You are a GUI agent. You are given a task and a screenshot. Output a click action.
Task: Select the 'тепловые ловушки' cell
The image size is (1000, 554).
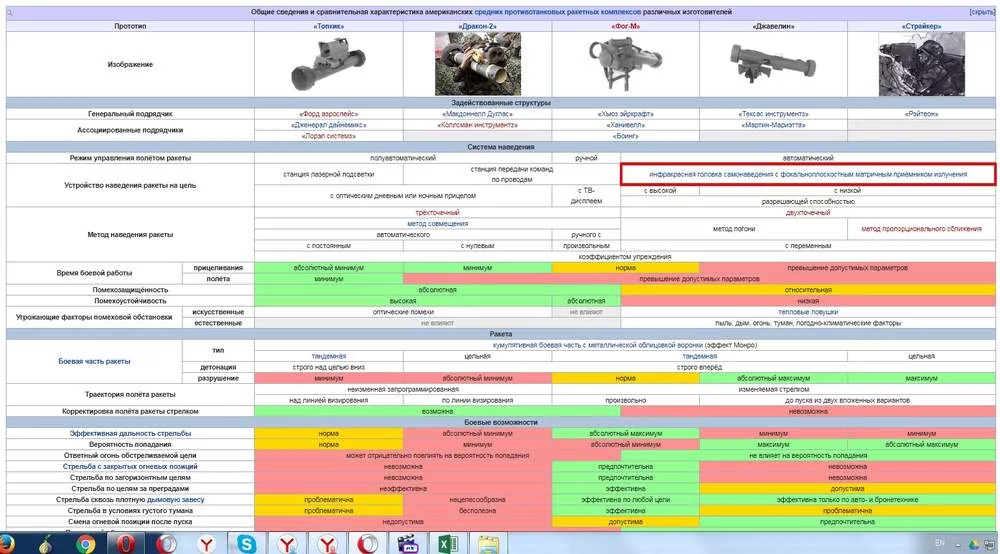pos(807,312)
